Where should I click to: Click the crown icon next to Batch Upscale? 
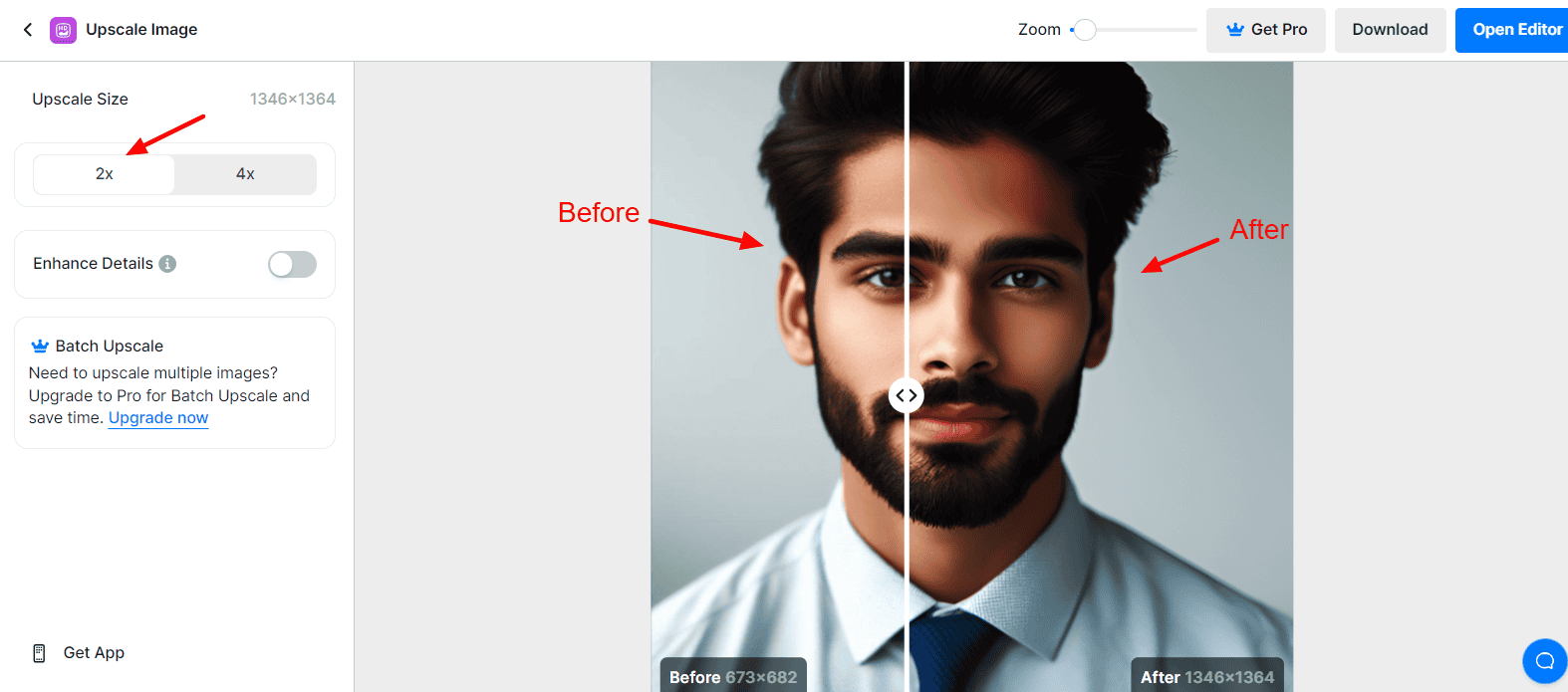click(x=40, y=346)
